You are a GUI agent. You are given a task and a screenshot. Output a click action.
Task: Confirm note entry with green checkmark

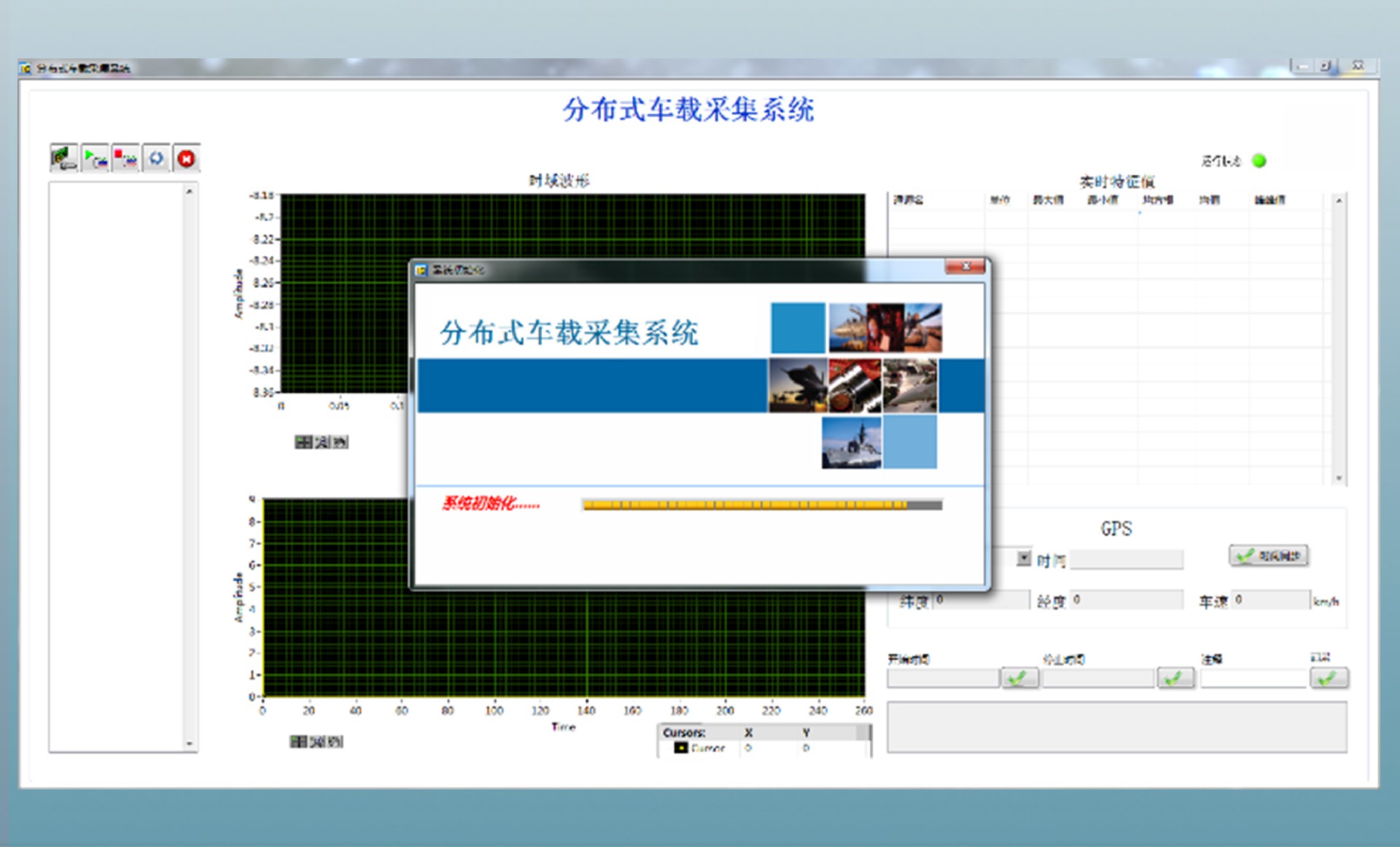point(1329,678)
